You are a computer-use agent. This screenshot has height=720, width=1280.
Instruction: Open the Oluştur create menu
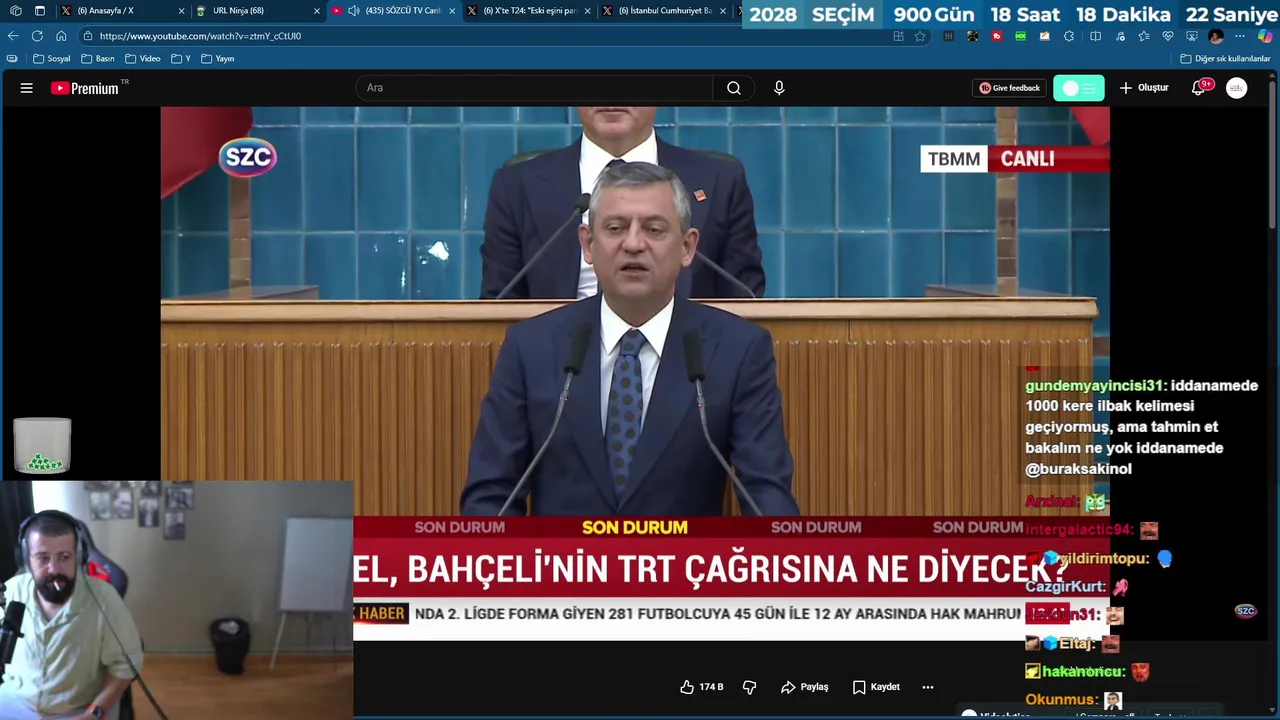(x=1144, y=88)
